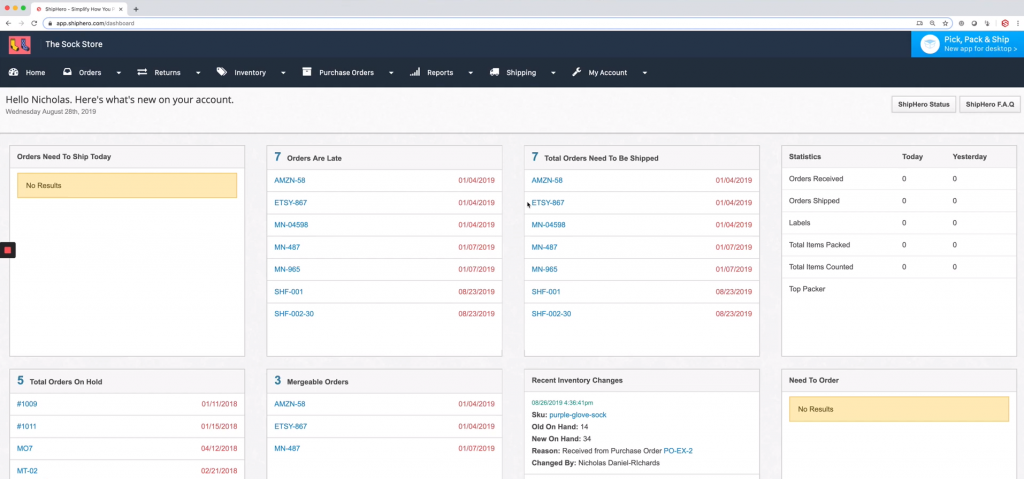Open AMZN-58 in Total Orders Need To Be Shipped
Screen dimensions: 1024x479
(547, 180)
